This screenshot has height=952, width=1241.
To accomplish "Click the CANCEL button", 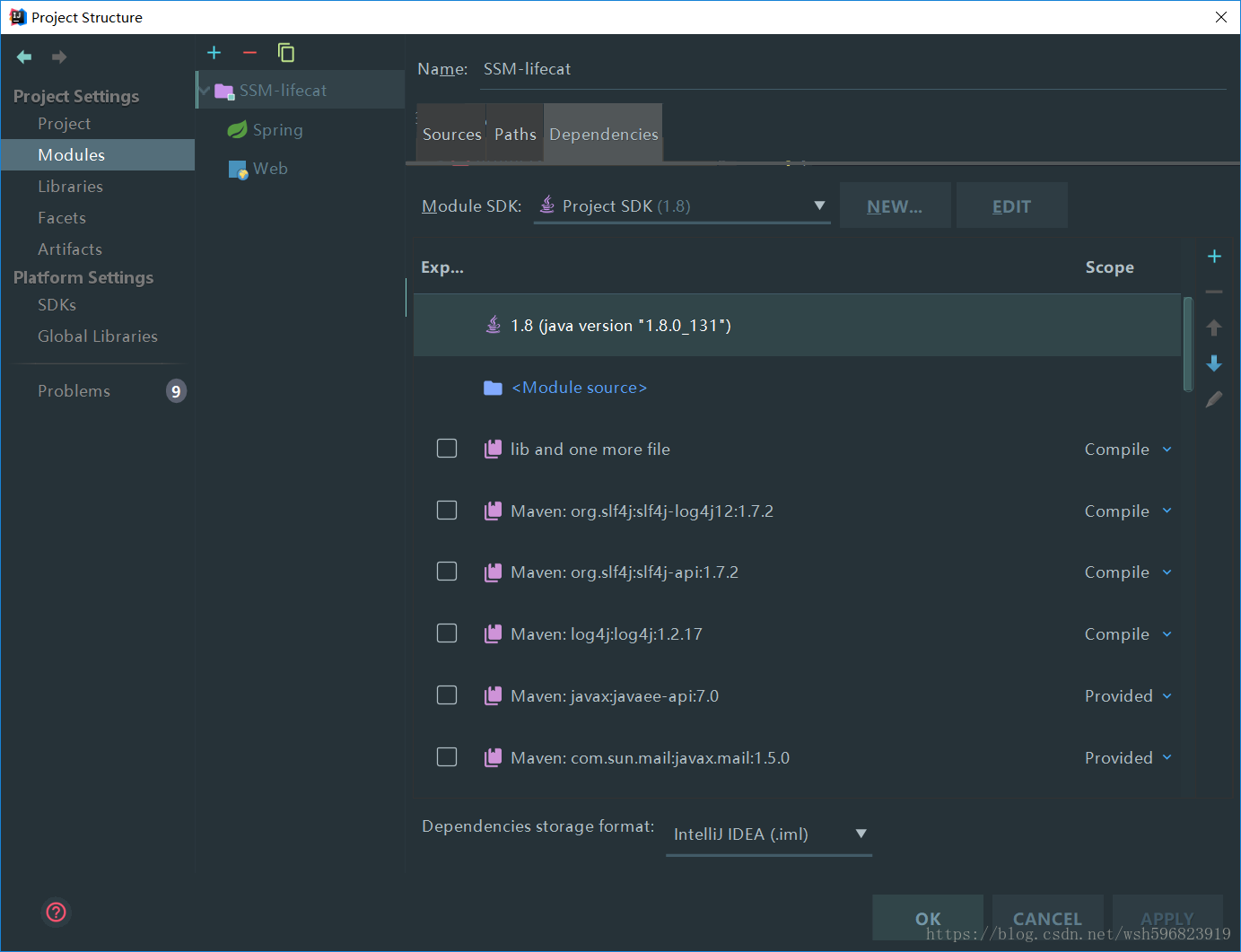I will click(1047, 918).
